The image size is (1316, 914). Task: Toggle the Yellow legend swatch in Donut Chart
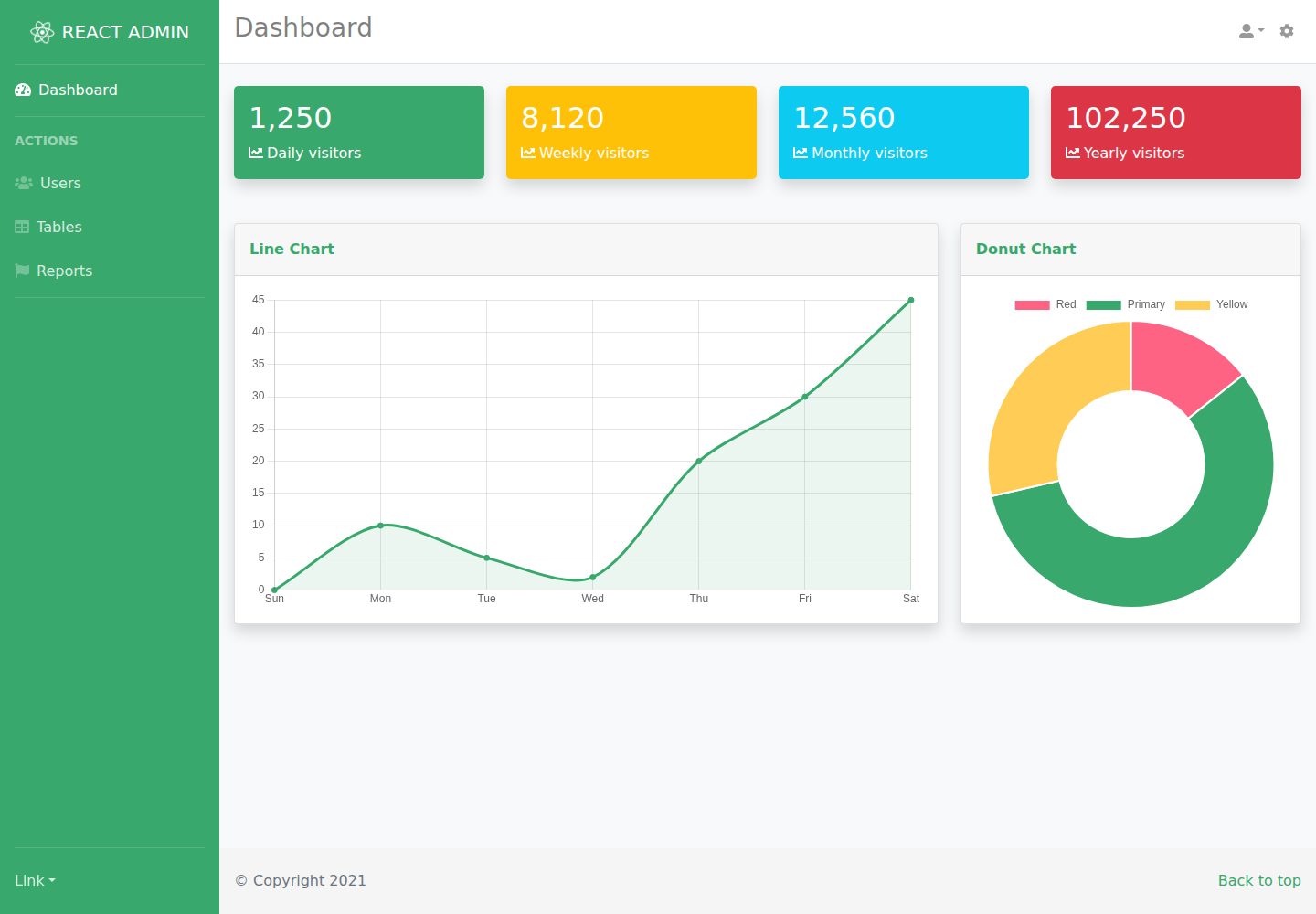[1192, 305]
